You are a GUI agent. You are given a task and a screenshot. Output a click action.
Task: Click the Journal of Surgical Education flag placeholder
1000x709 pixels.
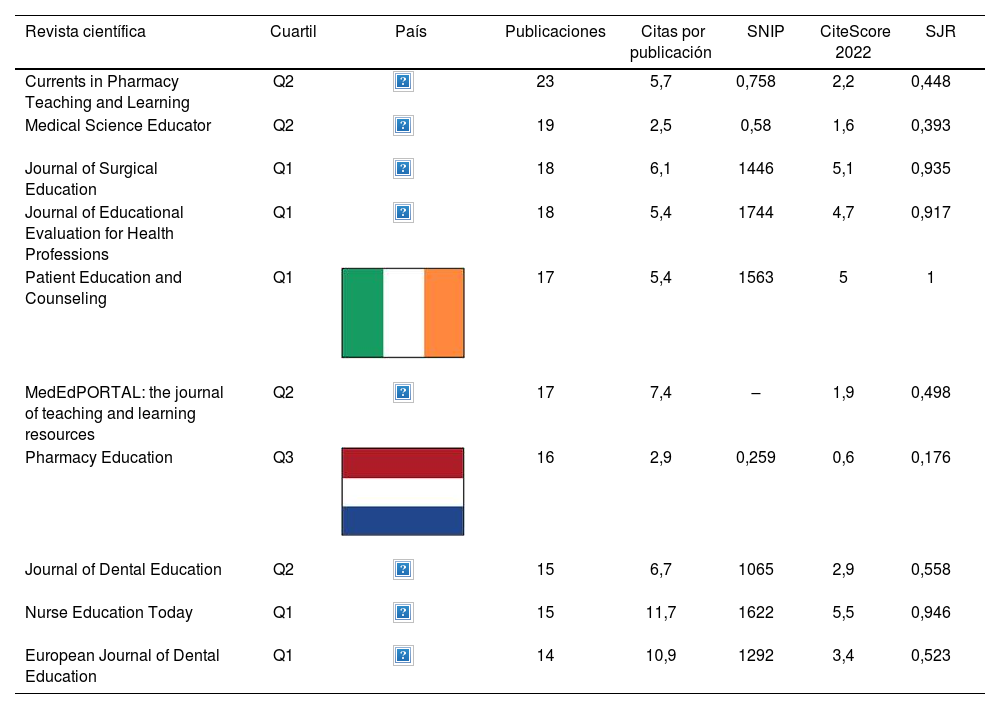403,169
